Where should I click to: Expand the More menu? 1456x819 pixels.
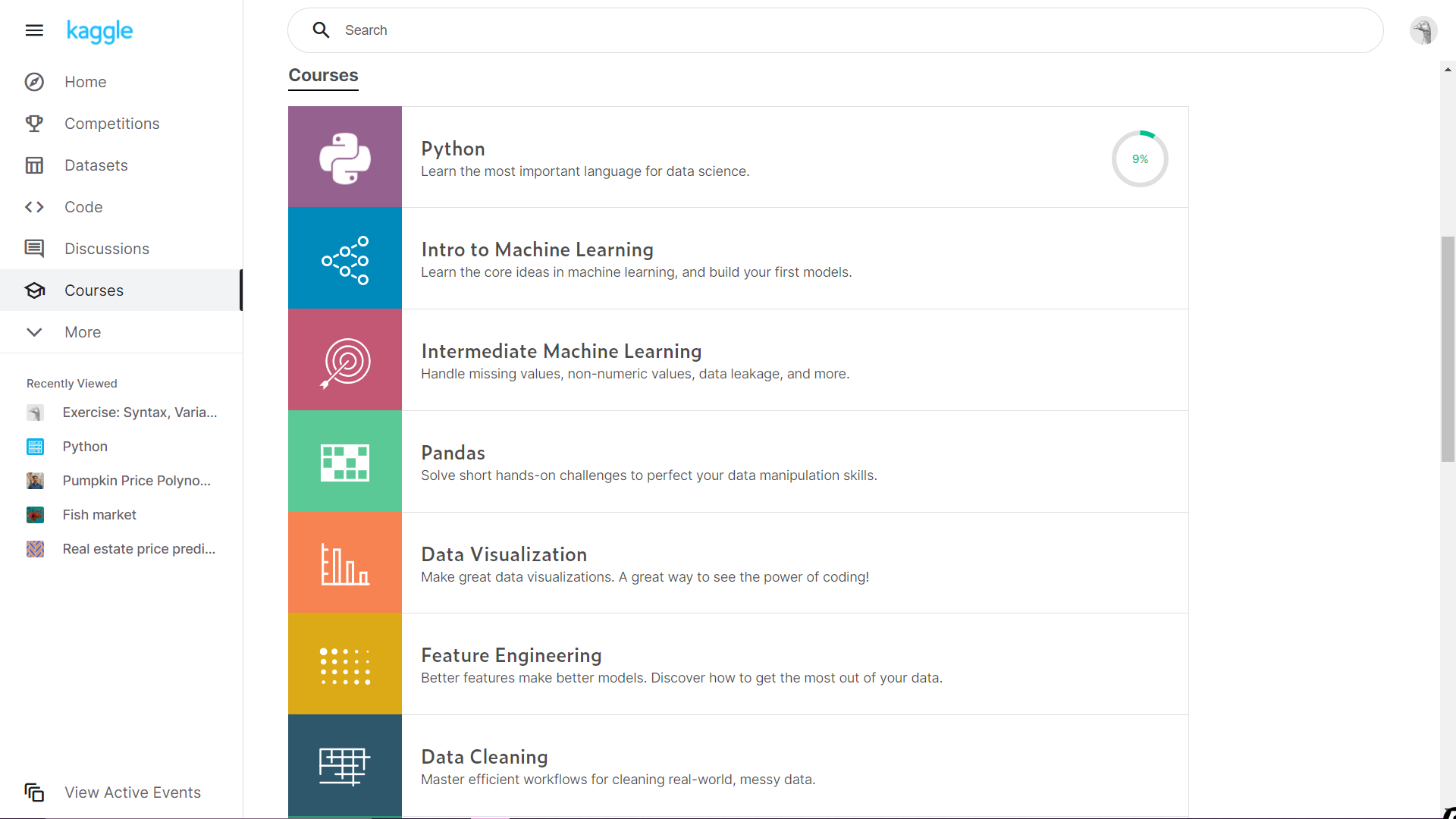[x=82, y=332]
